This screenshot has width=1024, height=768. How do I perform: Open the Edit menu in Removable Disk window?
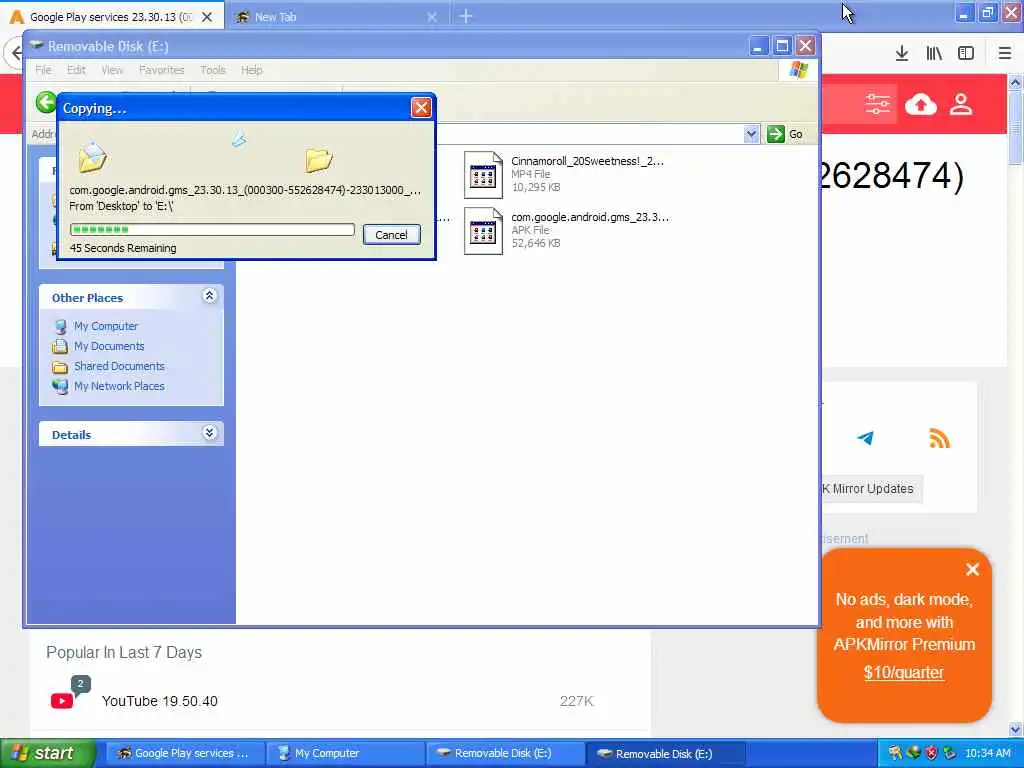coord(76,70)
